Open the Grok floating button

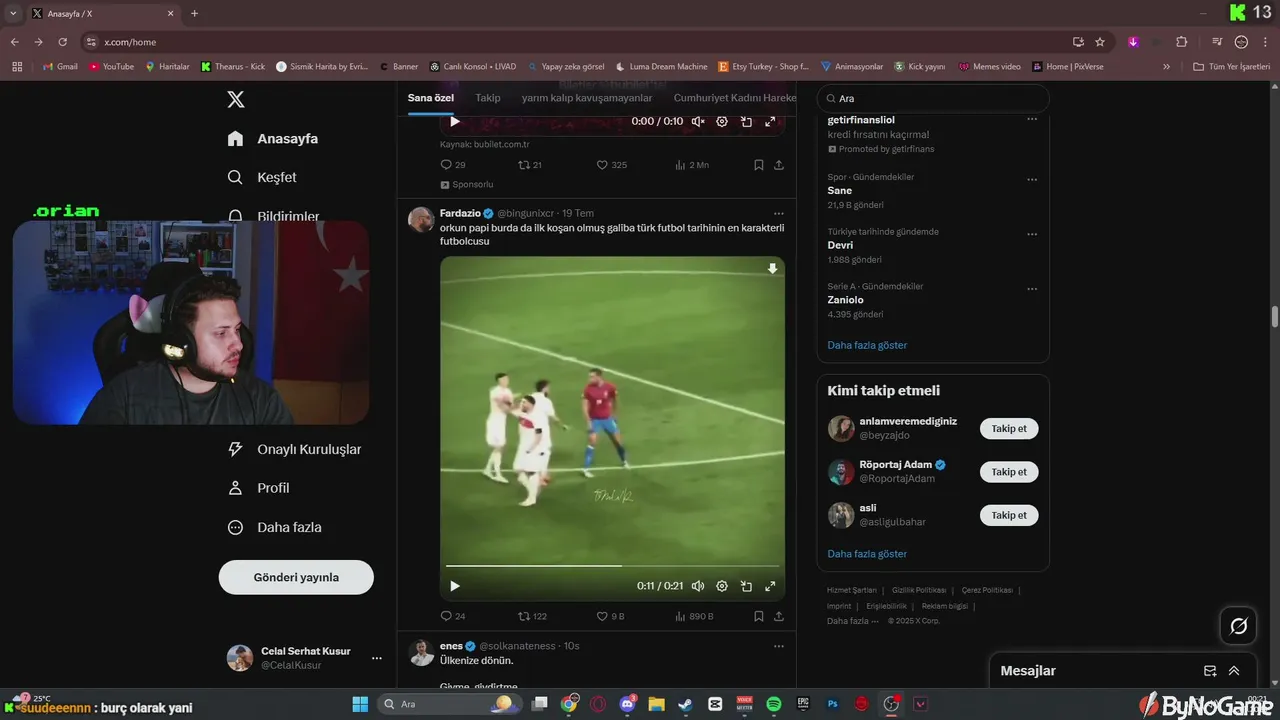click(x=1238, y=626)
